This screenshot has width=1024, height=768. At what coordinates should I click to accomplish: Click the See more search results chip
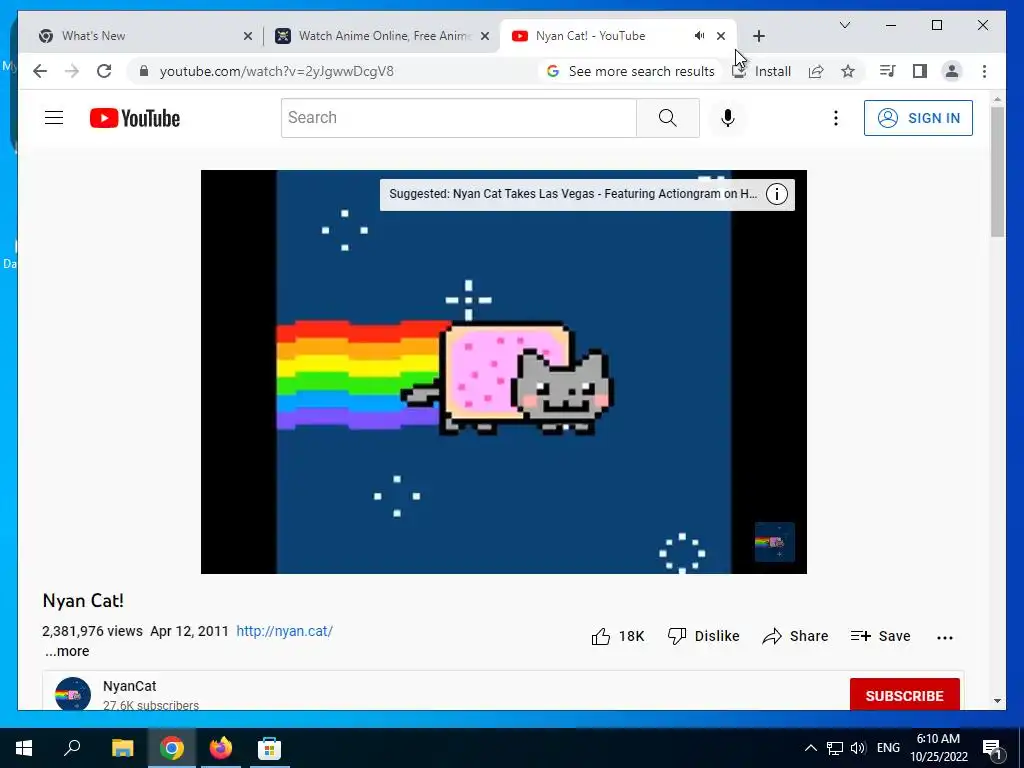coord(631,71)
